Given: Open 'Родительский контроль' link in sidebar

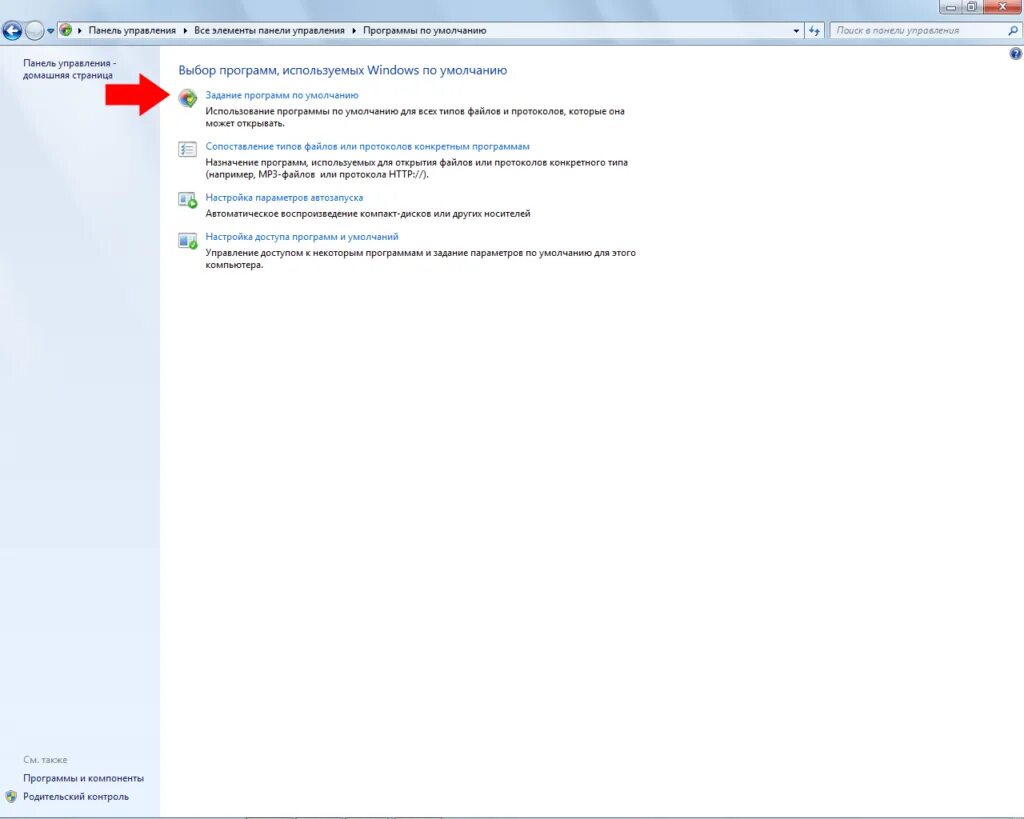Looking at the screenshot, I should (x=76, y=796).
